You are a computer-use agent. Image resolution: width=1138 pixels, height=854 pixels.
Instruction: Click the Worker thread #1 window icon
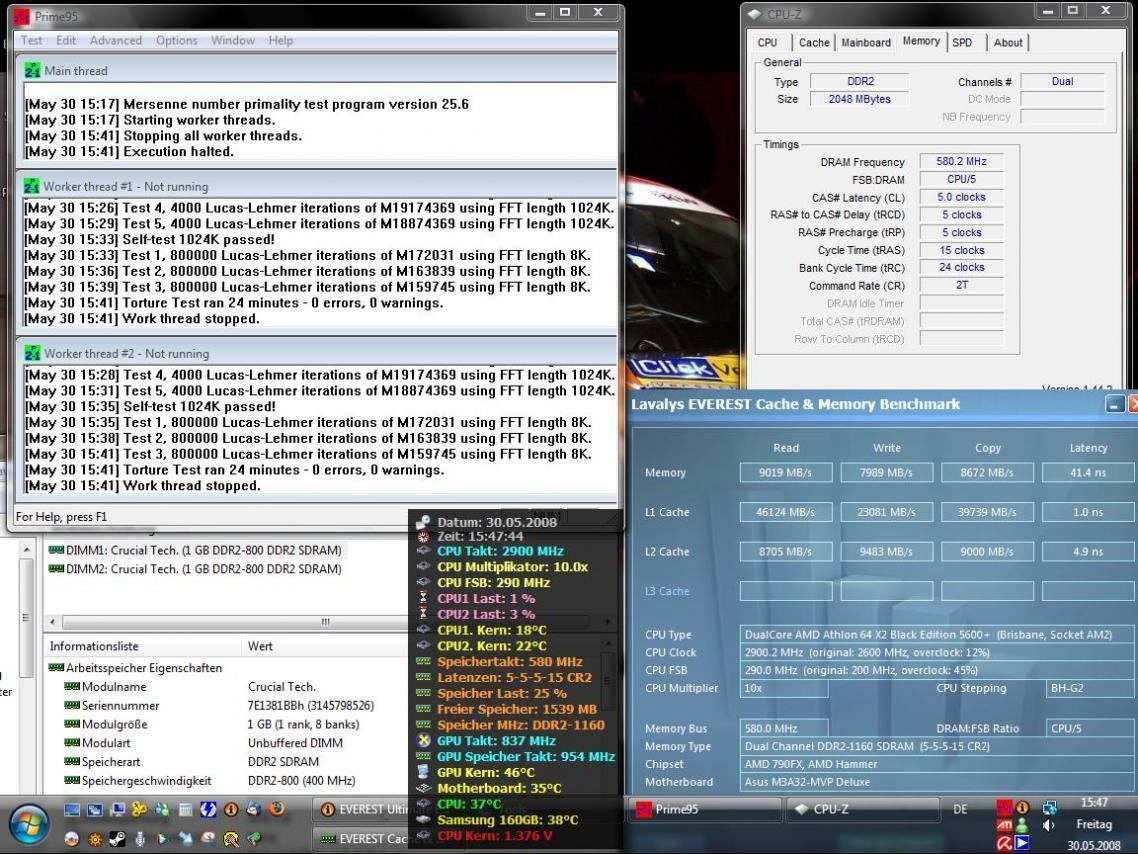point(32,186)
